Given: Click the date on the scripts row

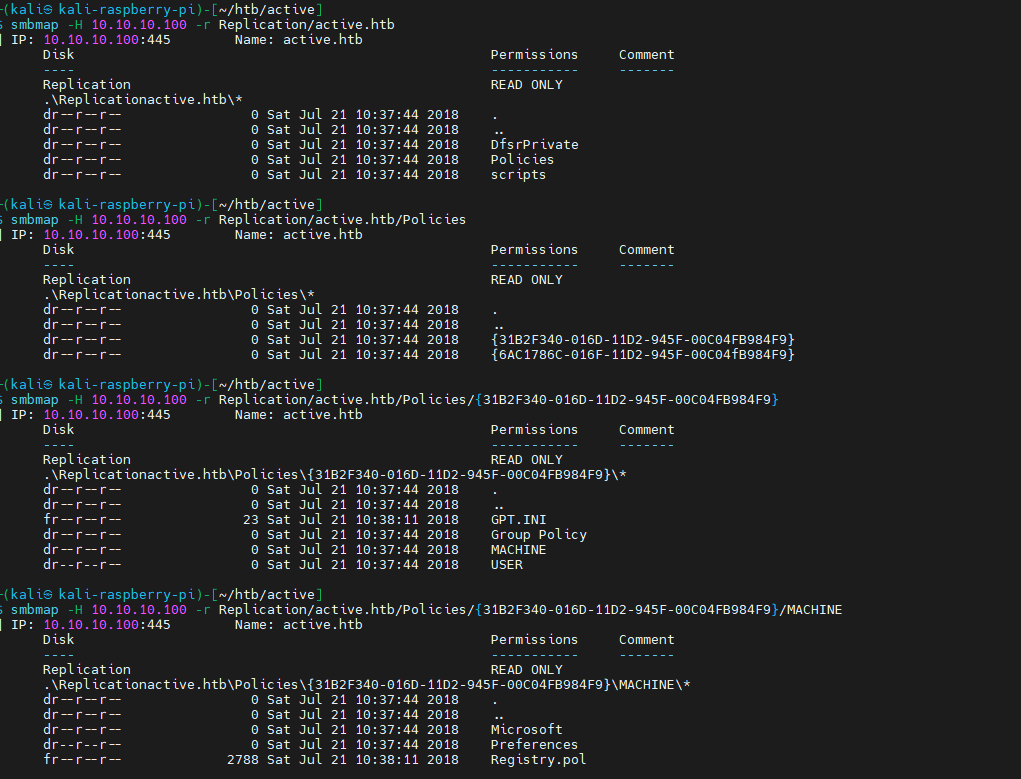Looking at the screenshot, I should [363, 175].
